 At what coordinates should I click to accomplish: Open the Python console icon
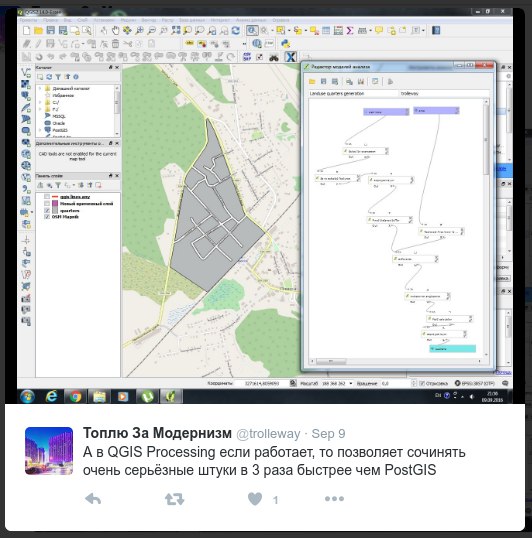click(x=285, y=44)
